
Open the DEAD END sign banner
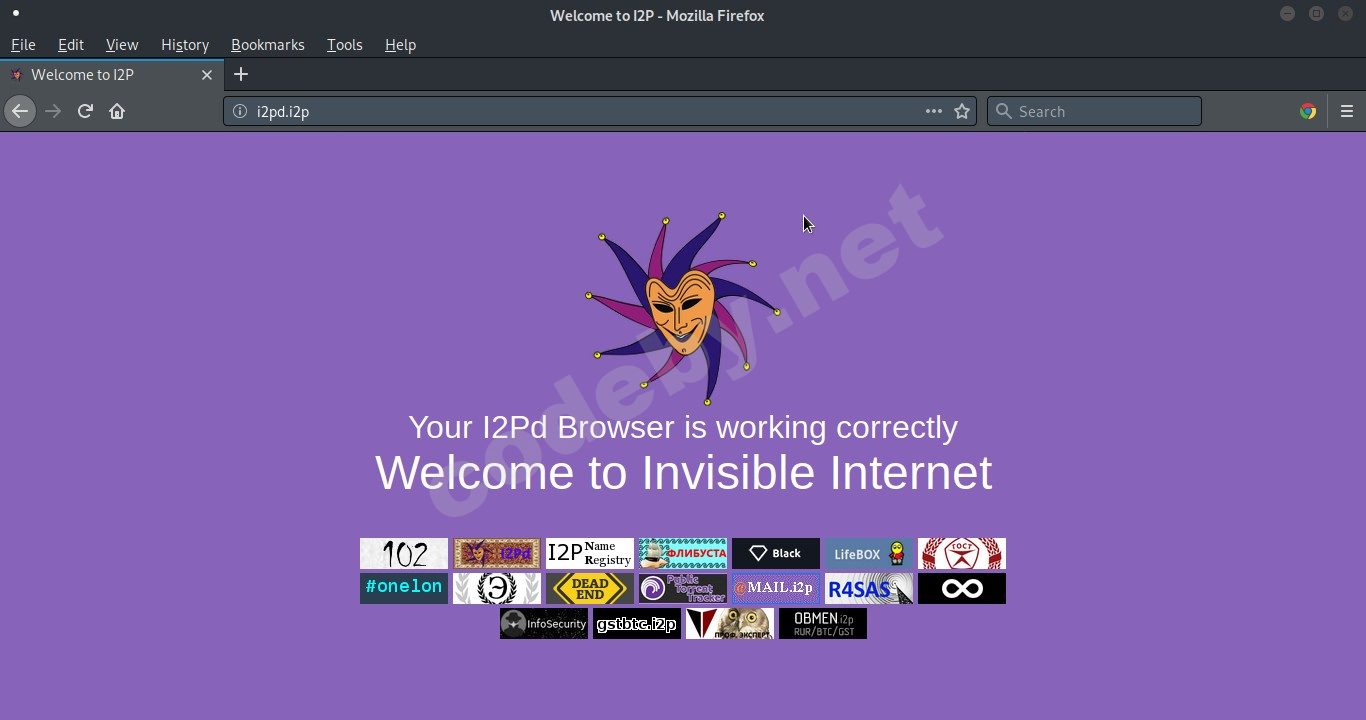click(590, 588)
